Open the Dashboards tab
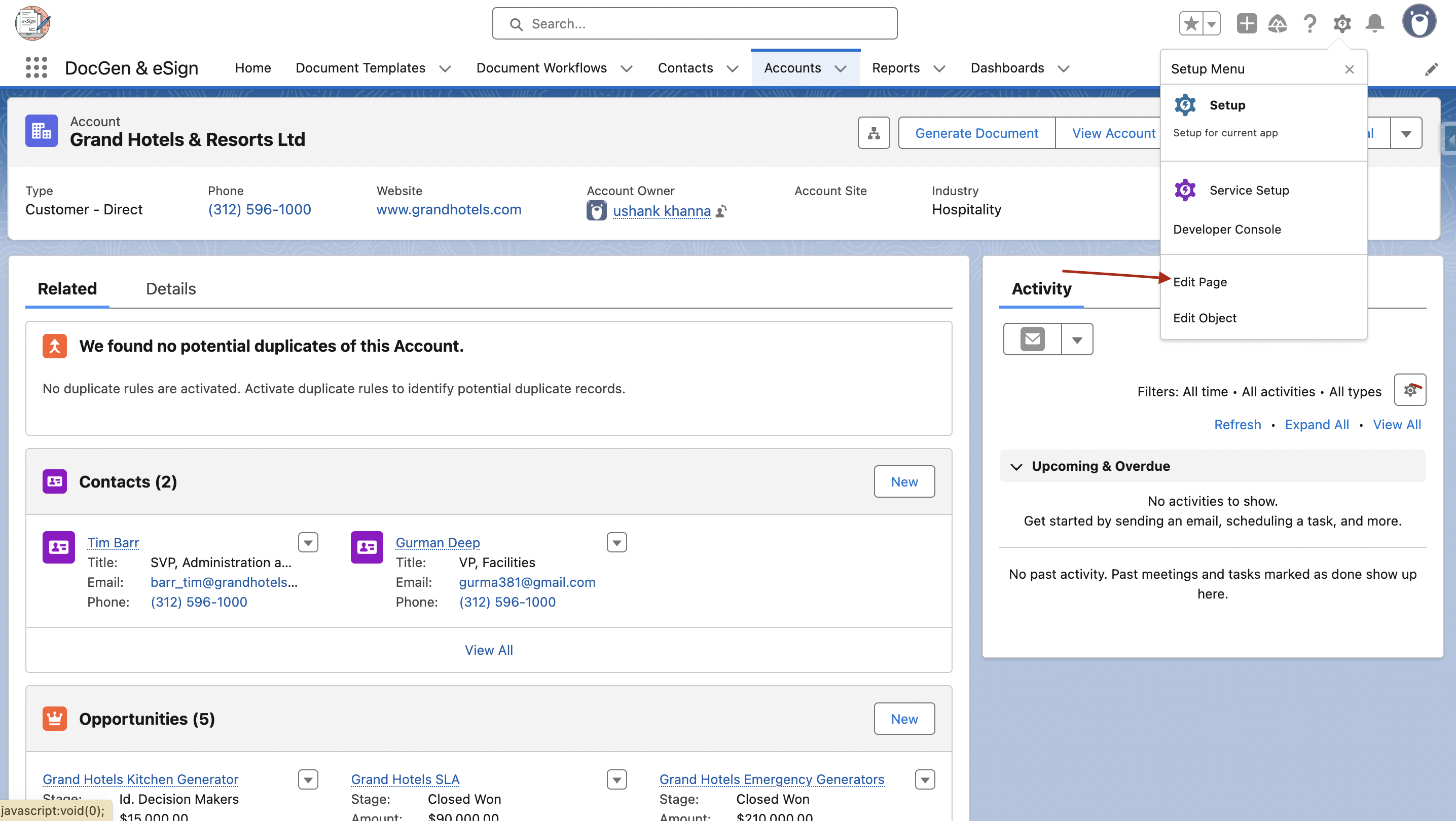This screenshot has height=821, width=1456. coord(1007,68)
